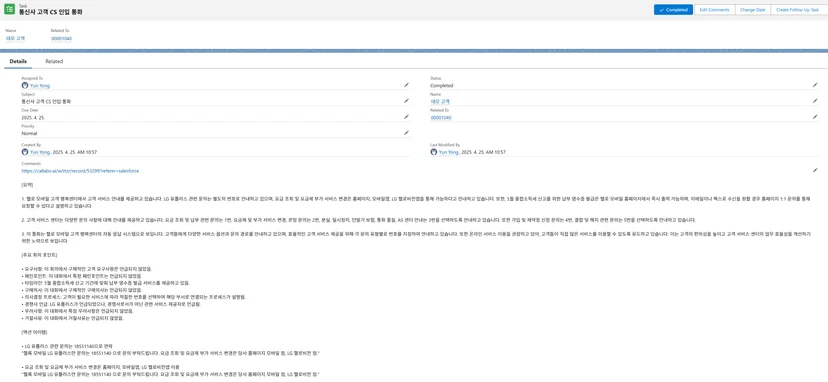
Task: Click Assigned To Yun Yong avatar
Action: 25,85
